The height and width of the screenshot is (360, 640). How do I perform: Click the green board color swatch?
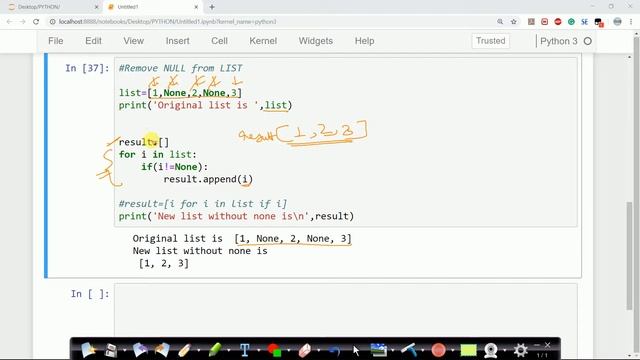(468, 350)
